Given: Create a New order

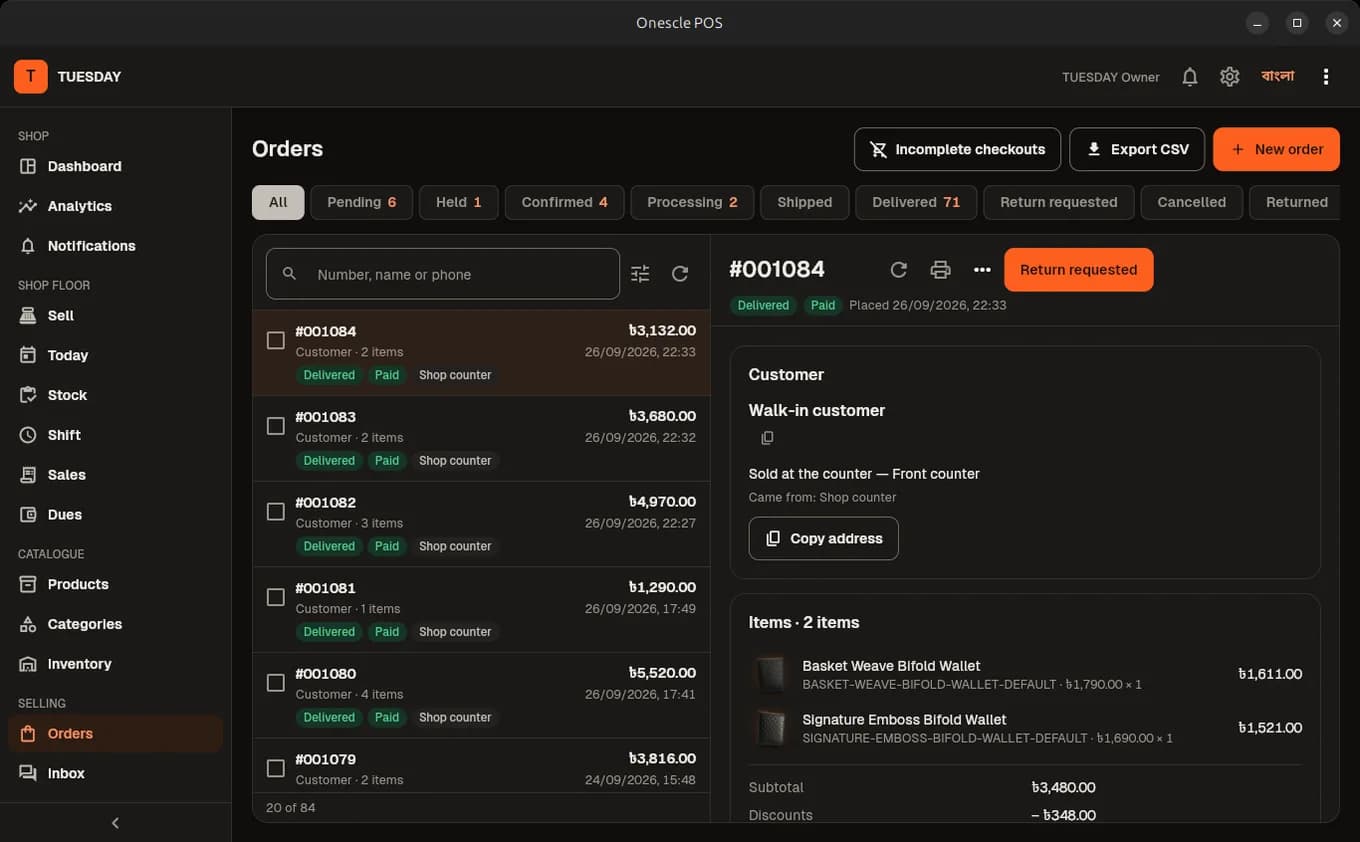Looking at the screenshot, I should coord(1276,149).
